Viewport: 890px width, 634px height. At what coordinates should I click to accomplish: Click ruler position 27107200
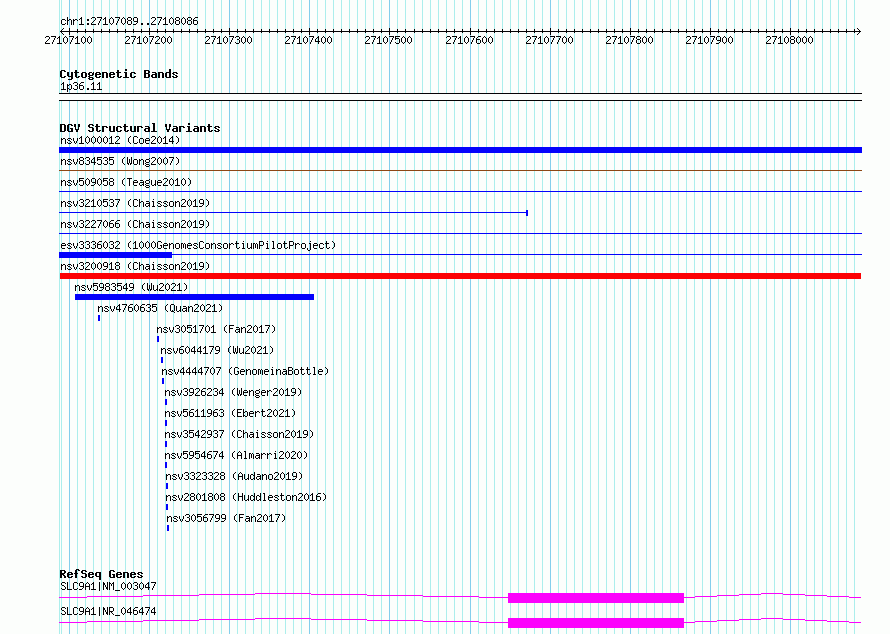click(148, 40)
